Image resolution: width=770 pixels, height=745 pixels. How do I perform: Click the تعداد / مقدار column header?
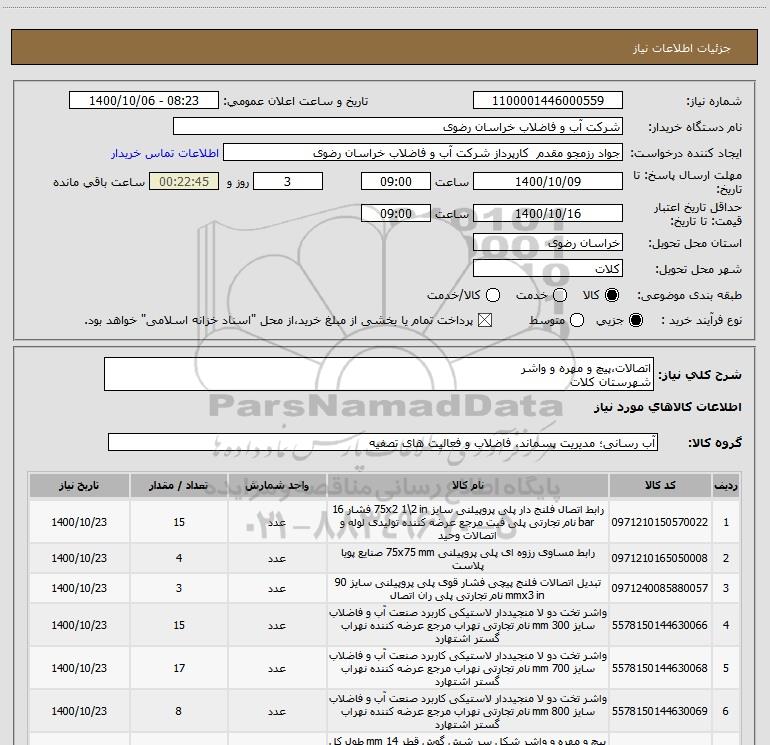coord(179,485)
